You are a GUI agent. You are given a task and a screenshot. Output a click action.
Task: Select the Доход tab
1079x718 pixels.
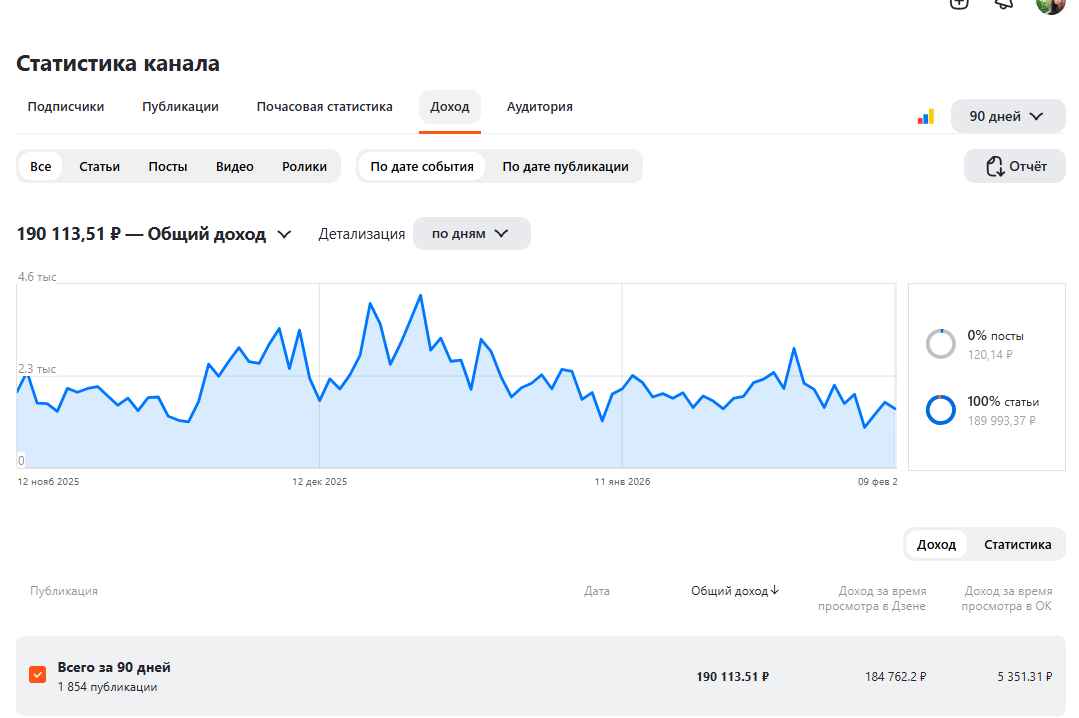pyautogui.click(x=450, y=107)
